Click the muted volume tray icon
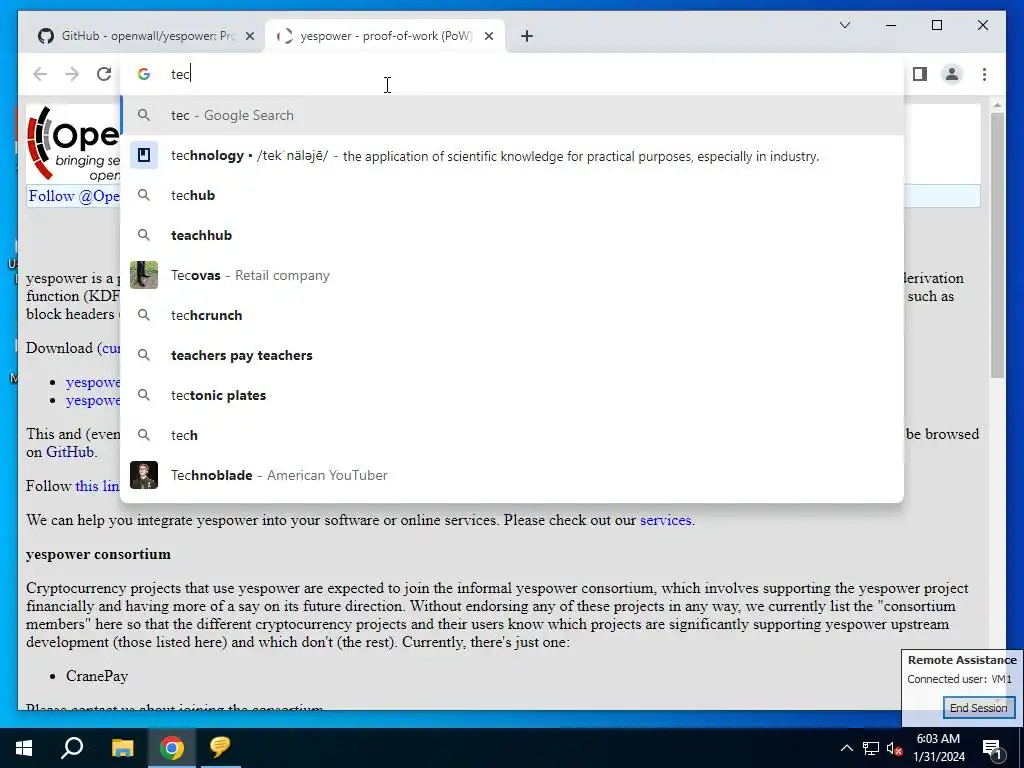1024x768 pixels. pyautogui.click(x=894, y=748)
